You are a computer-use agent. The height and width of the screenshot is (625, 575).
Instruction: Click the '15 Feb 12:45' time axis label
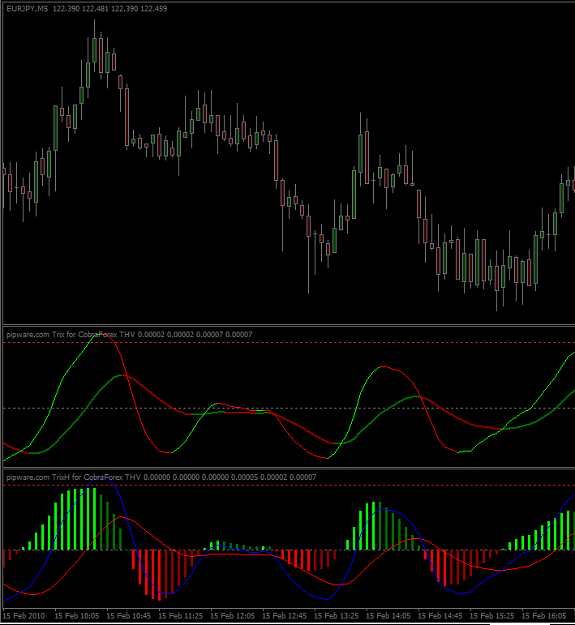[284, 616]
